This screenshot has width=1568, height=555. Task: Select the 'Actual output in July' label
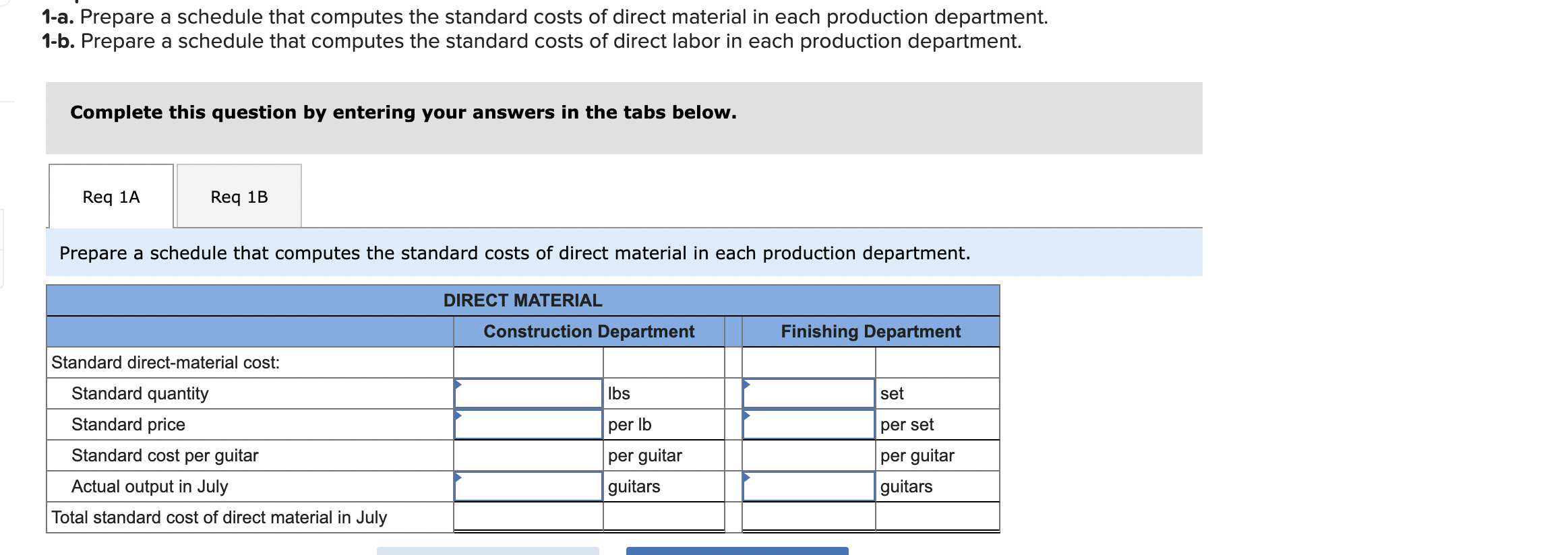pyautogui.click(x=150, y=486)
